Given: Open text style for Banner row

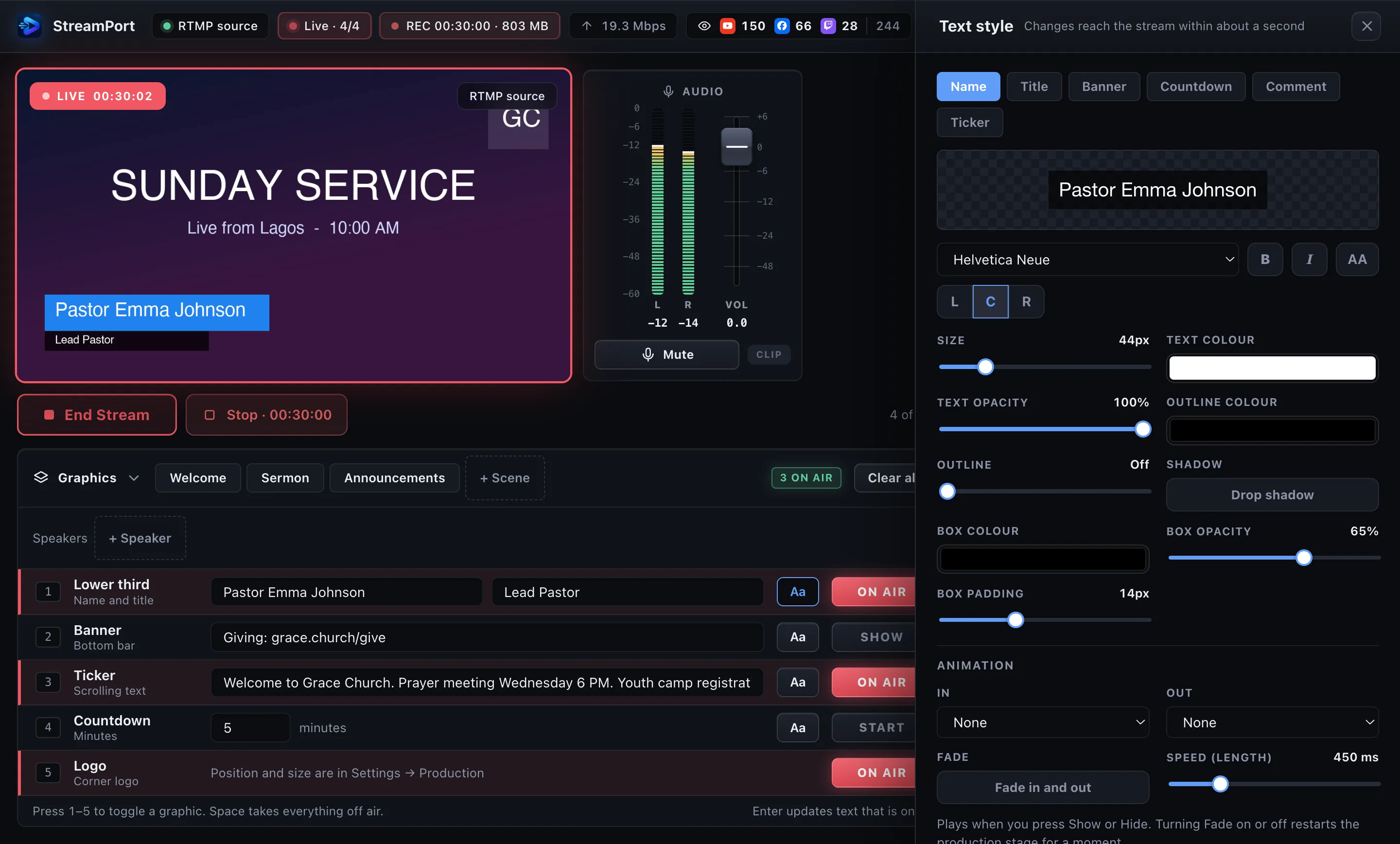Looking at the screenshot, I should (797, 636).
